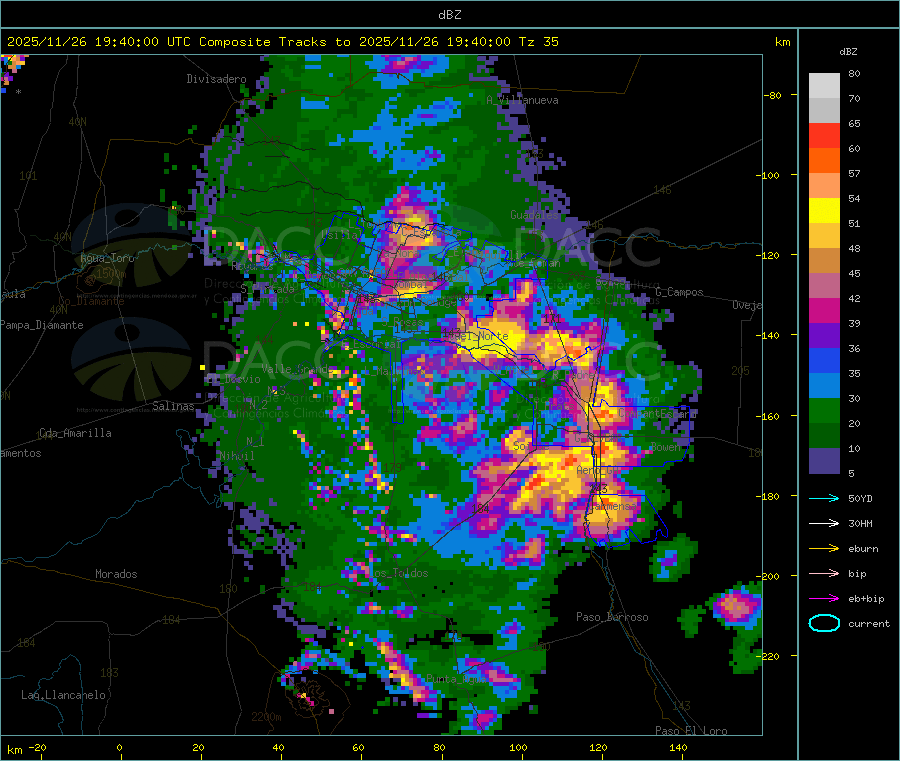Click the Divisadero place label

216,79
